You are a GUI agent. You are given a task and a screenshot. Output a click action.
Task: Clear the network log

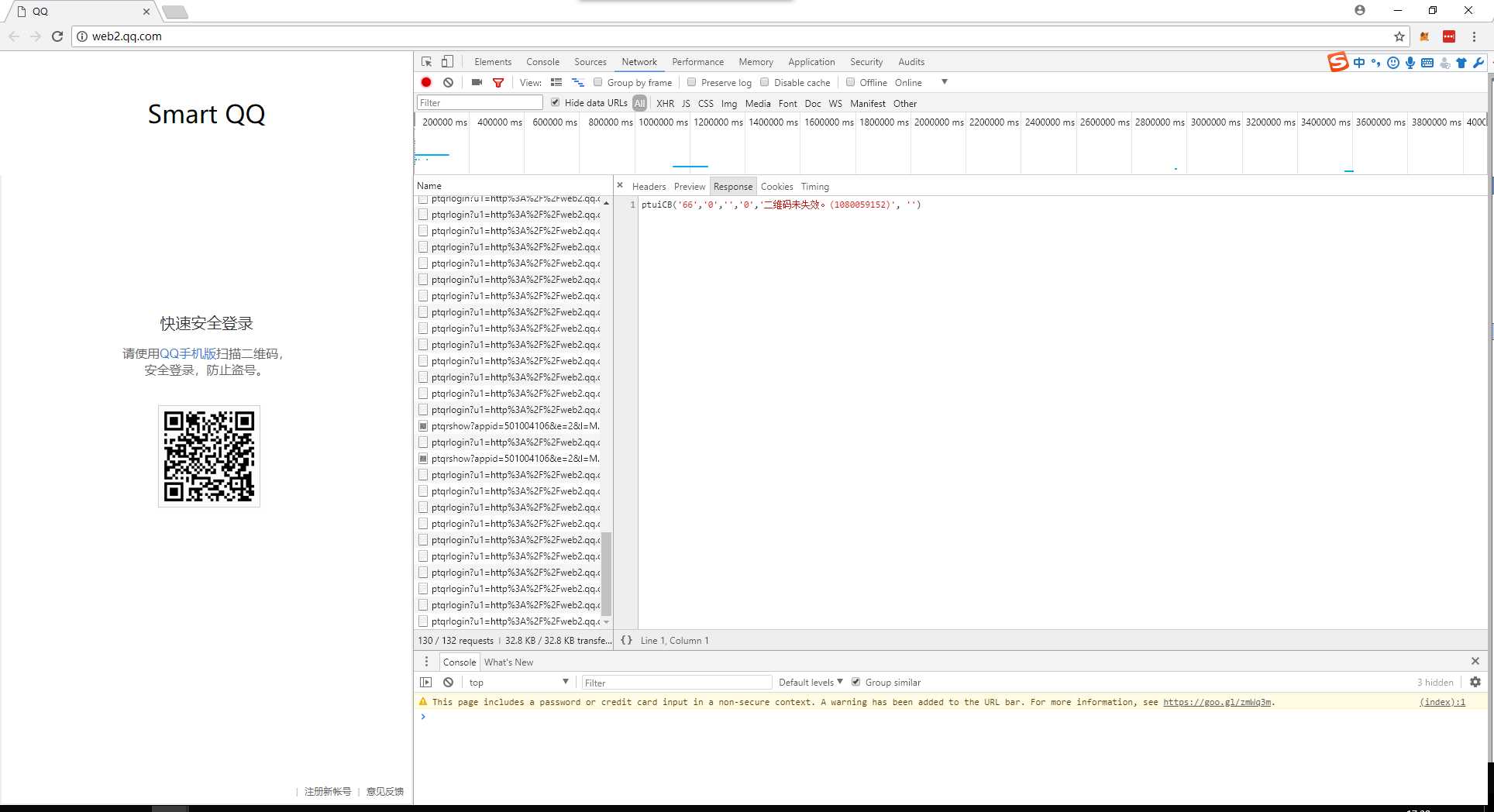coord(448,82)
